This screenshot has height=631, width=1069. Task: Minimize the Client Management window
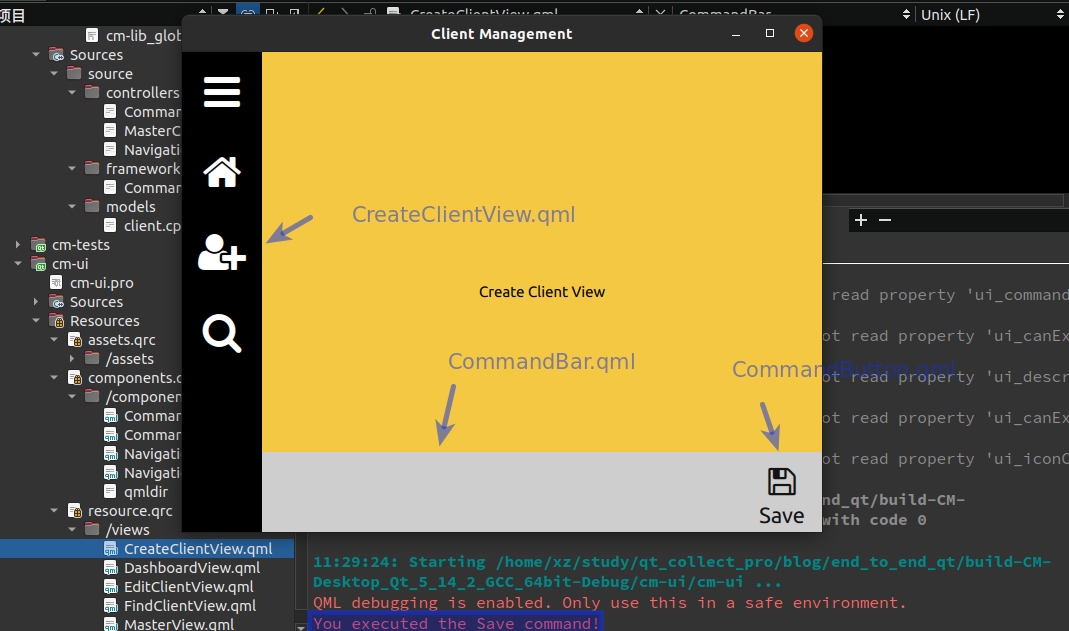pos(736,33)
